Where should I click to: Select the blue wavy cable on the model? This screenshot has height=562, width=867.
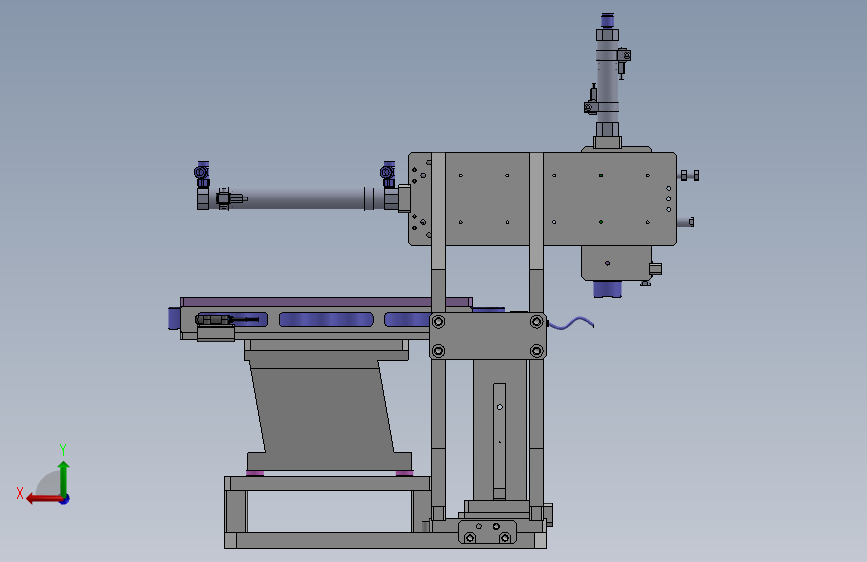point(571,323)
